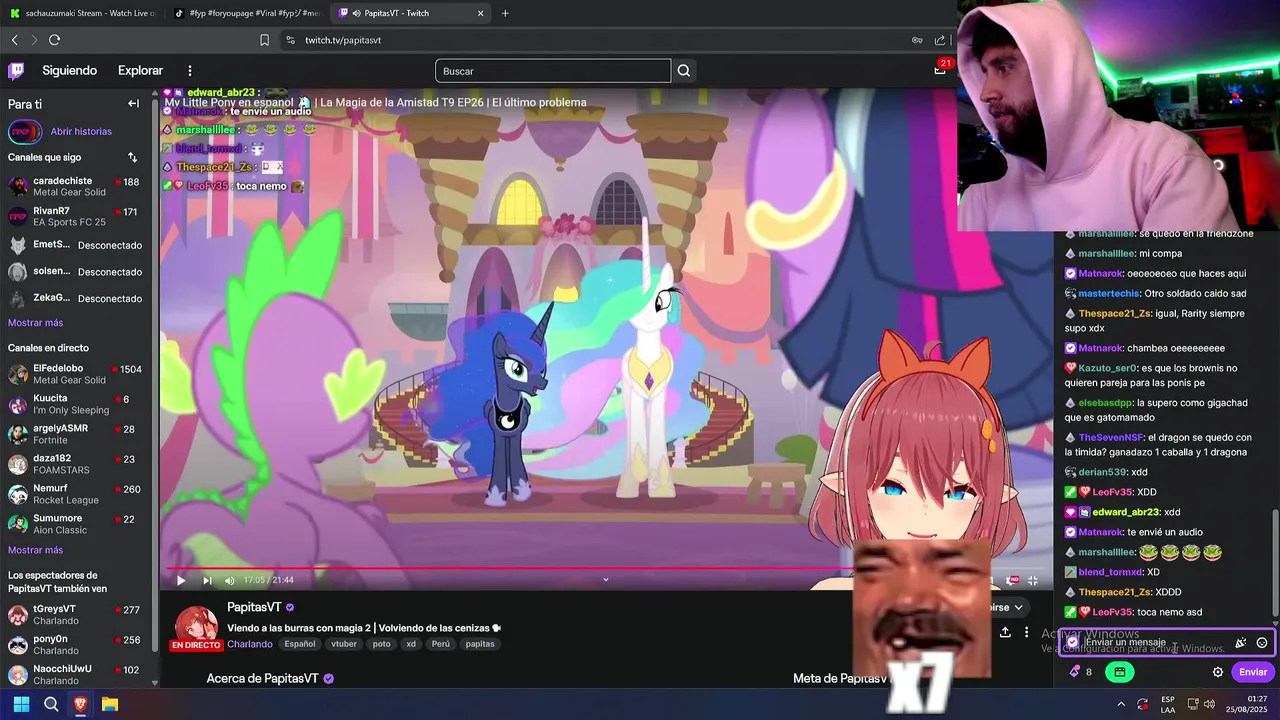
Task: Open the three-dot more menu beside Explorar
Action: click(x=190, y=71)
